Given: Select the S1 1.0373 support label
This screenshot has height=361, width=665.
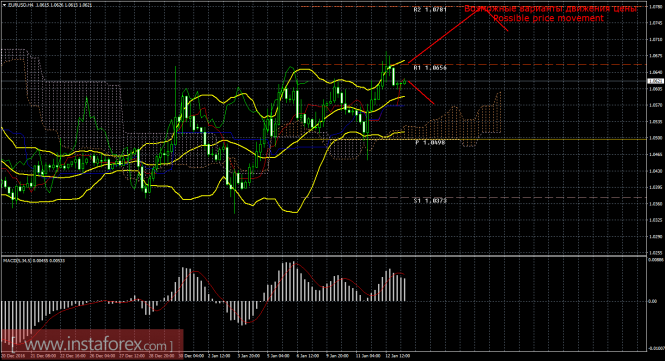Looking at the screenshot, I should click(x=430, y=200).
